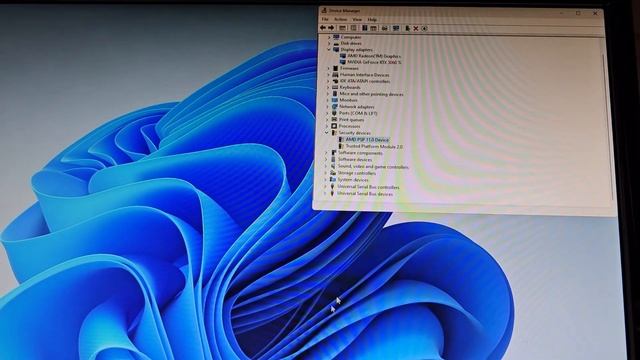This screenshot has height=360, width=640.
Task: Click the Monitors category icon
Action: coord(335,100)
